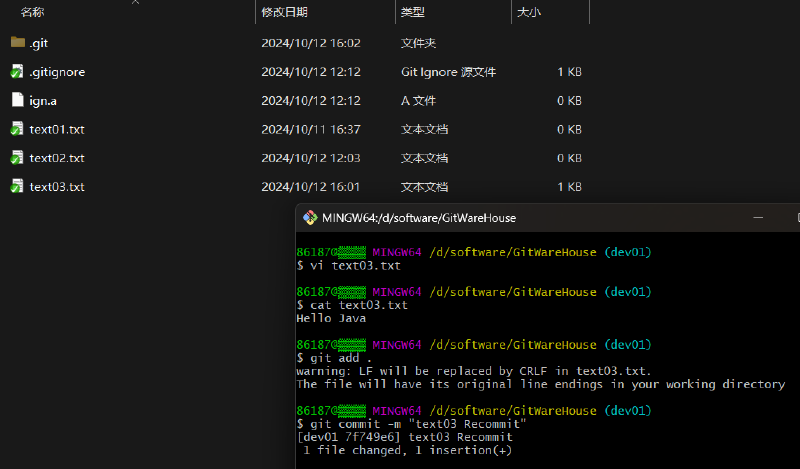Sort files by the 修改日期 column header
This screenshot has width=800, height=469.
(284, 12)
